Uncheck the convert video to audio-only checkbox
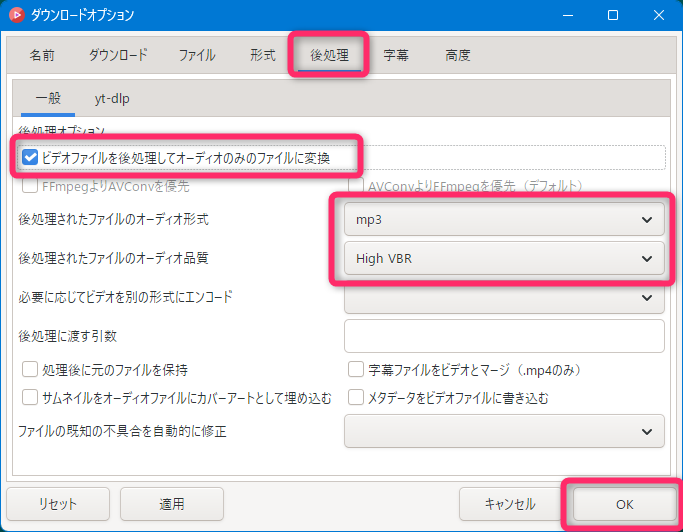The height and width of the screenshot is (532, 683). click(30, 157)
